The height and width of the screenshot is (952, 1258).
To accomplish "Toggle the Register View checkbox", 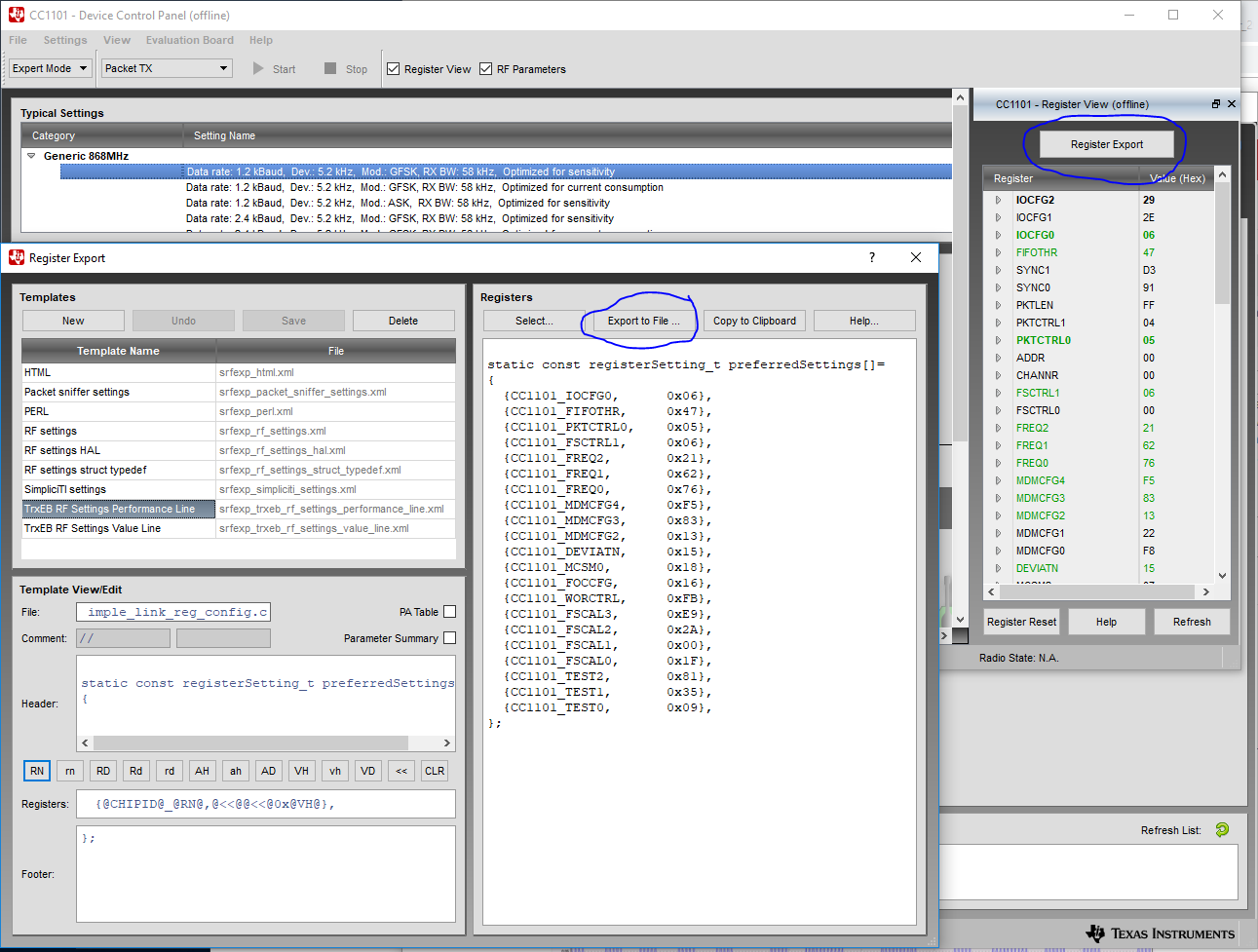I will pyautogui.click(x=394, y=69).
